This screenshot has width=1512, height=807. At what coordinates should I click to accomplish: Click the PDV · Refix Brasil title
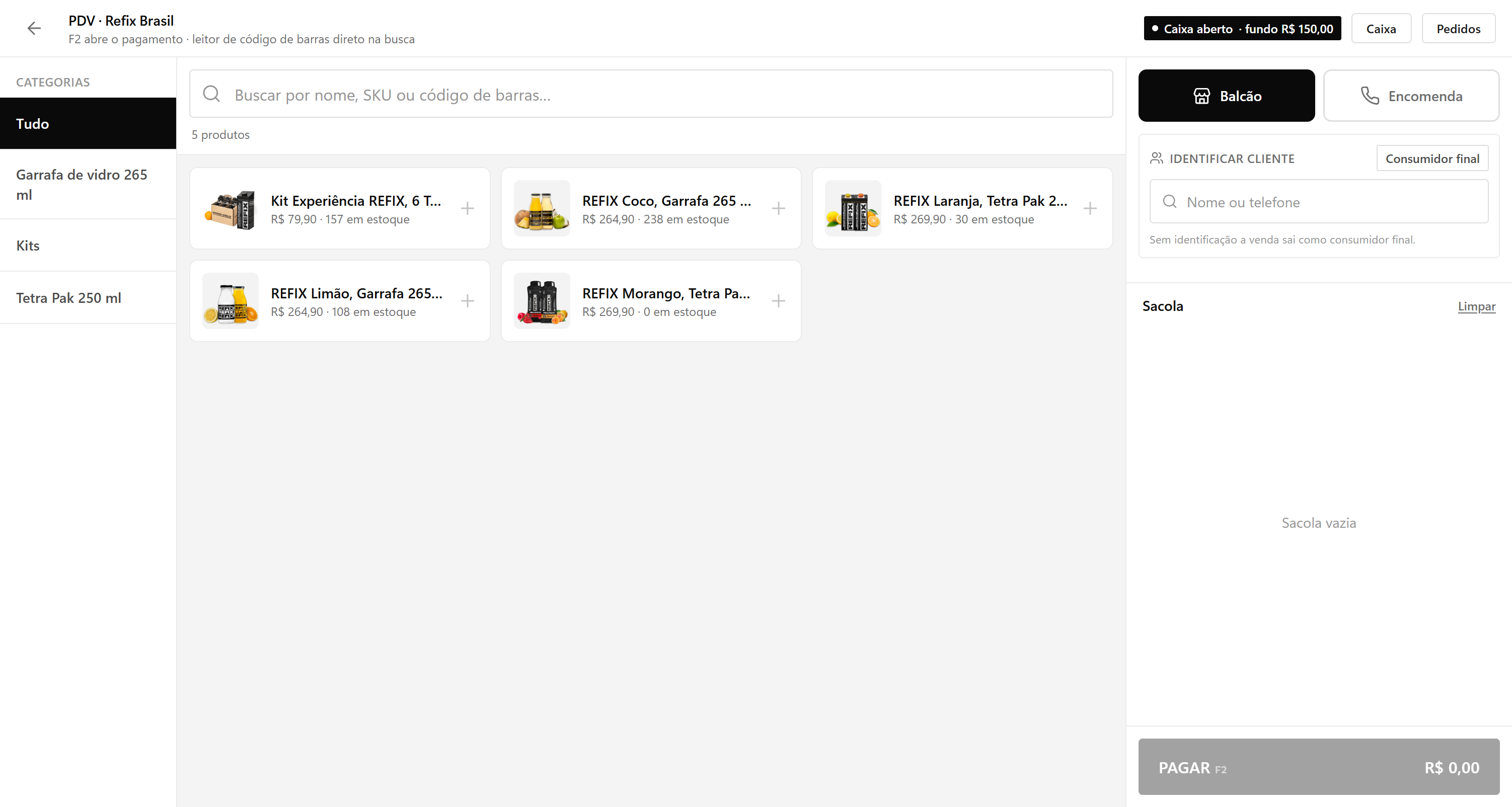121,21
